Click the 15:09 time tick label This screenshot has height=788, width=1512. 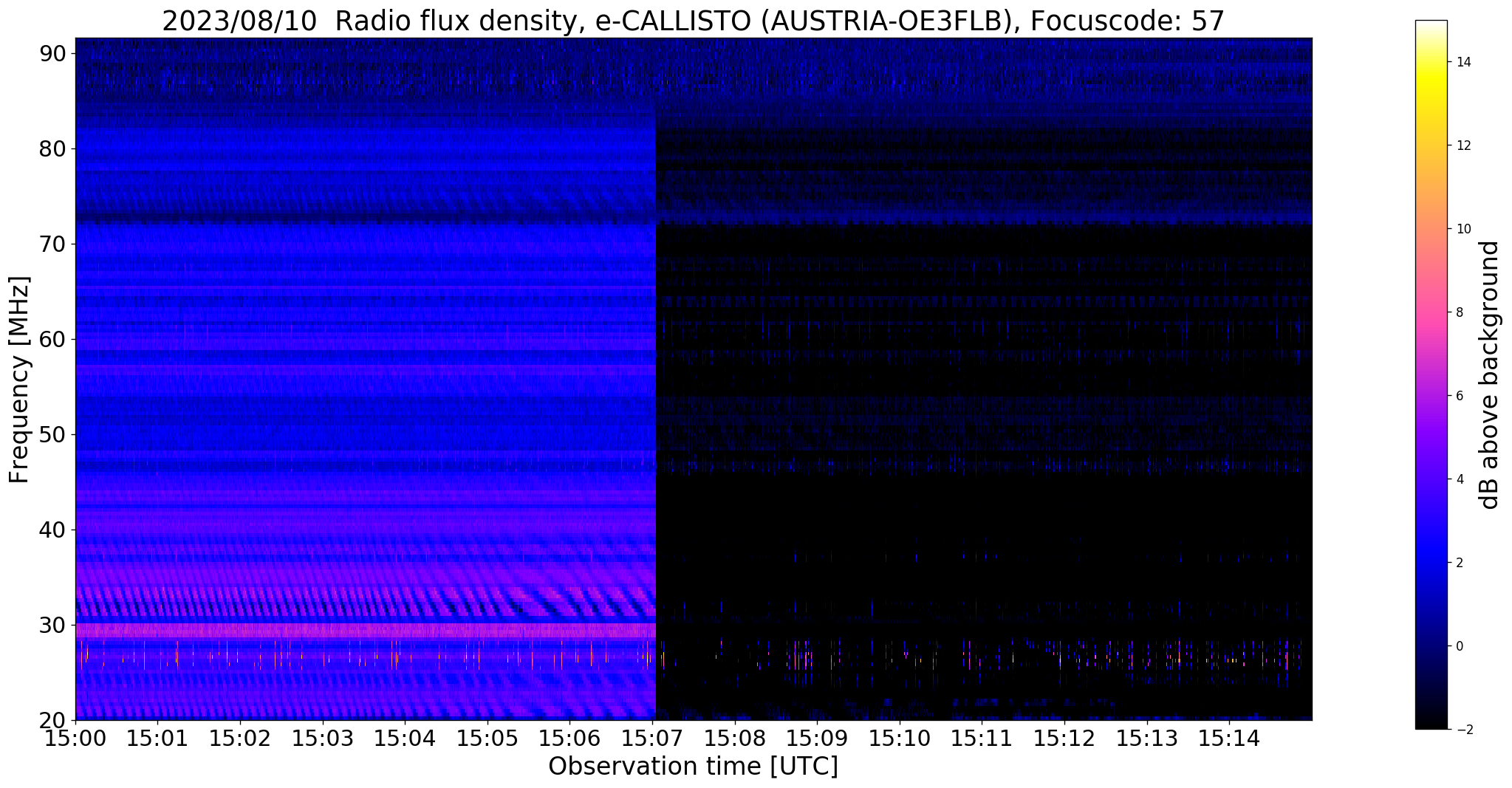[817, 738]
